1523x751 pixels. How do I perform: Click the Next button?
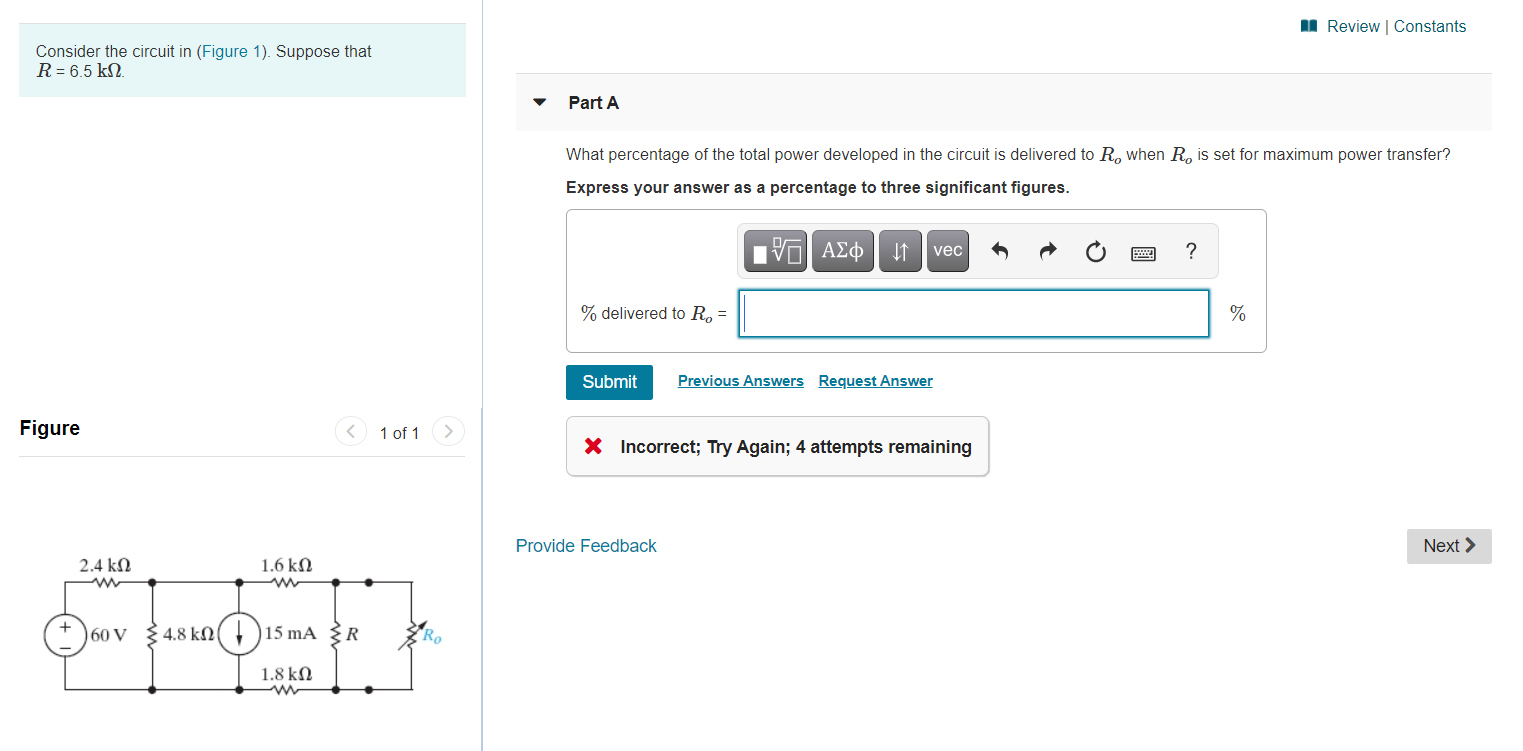pos(1449,546)
